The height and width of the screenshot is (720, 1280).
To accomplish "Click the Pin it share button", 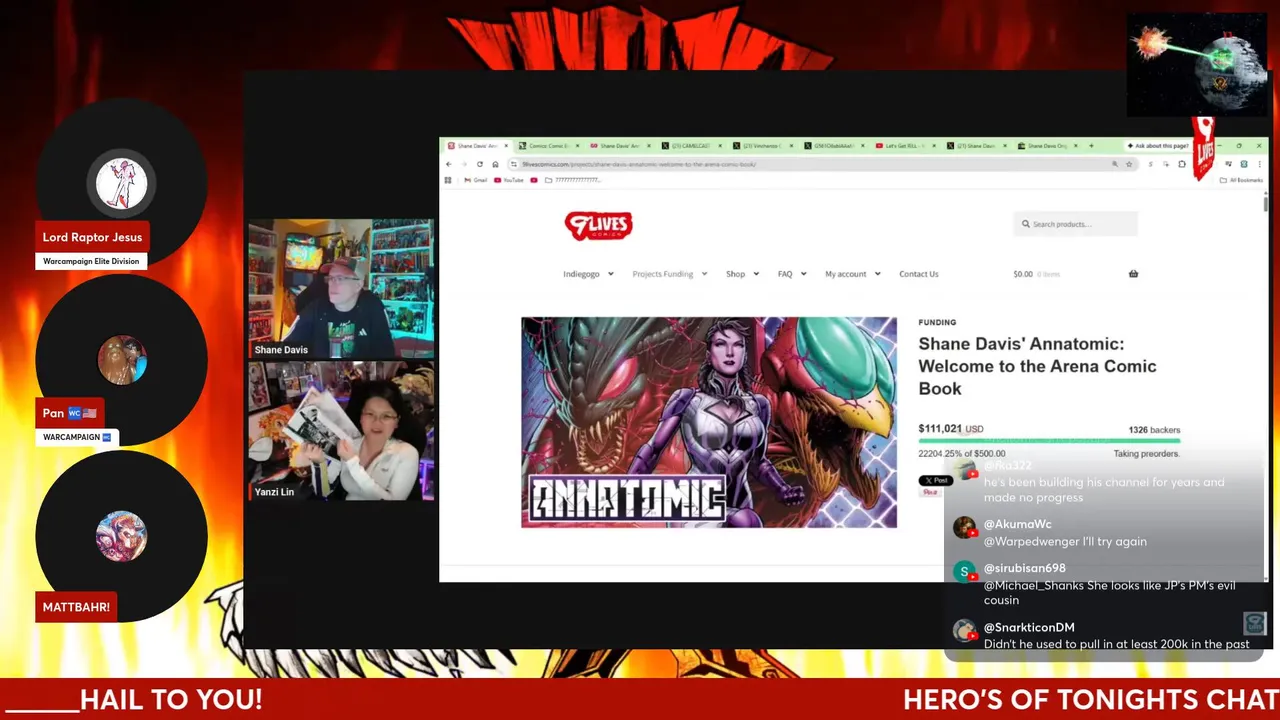I will click(x=930, y=492).
